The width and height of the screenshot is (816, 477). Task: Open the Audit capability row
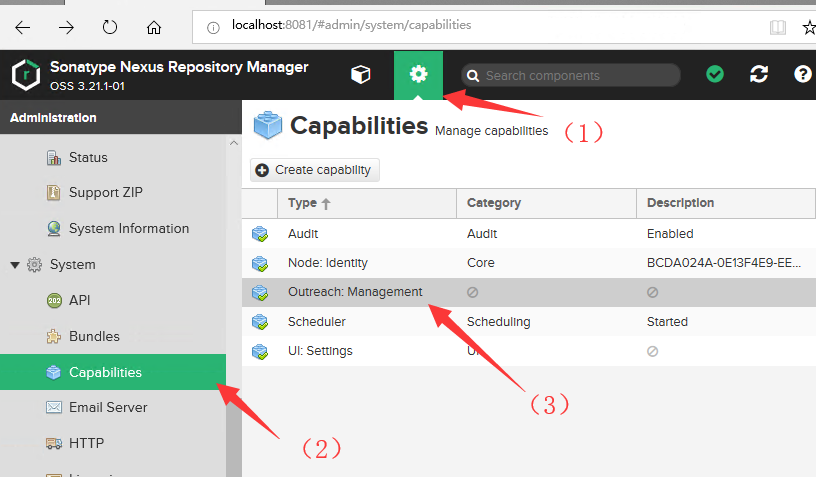(x=529, y=234)
